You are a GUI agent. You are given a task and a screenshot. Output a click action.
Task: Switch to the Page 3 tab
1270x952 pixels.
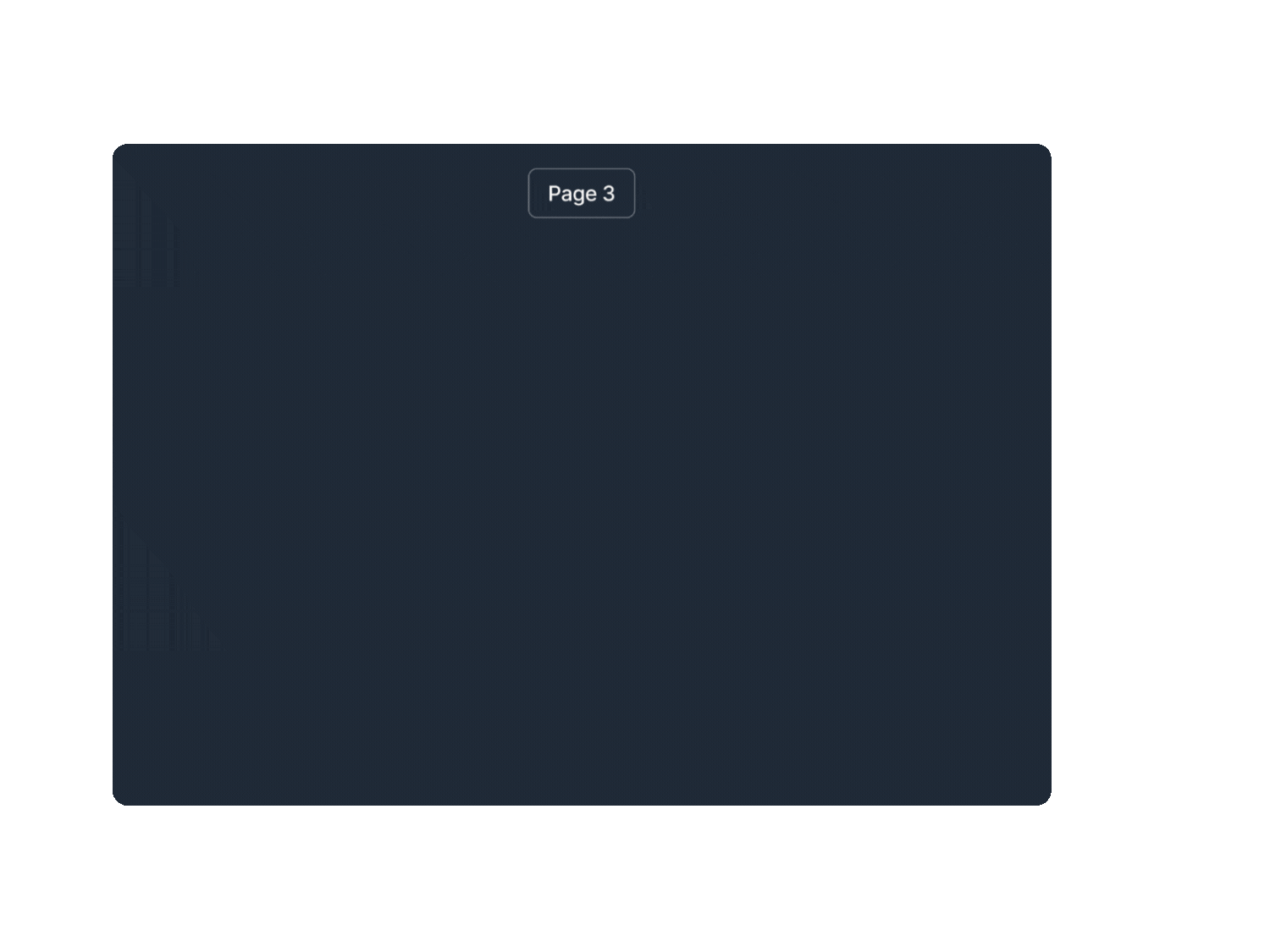(x=582, y=193)
